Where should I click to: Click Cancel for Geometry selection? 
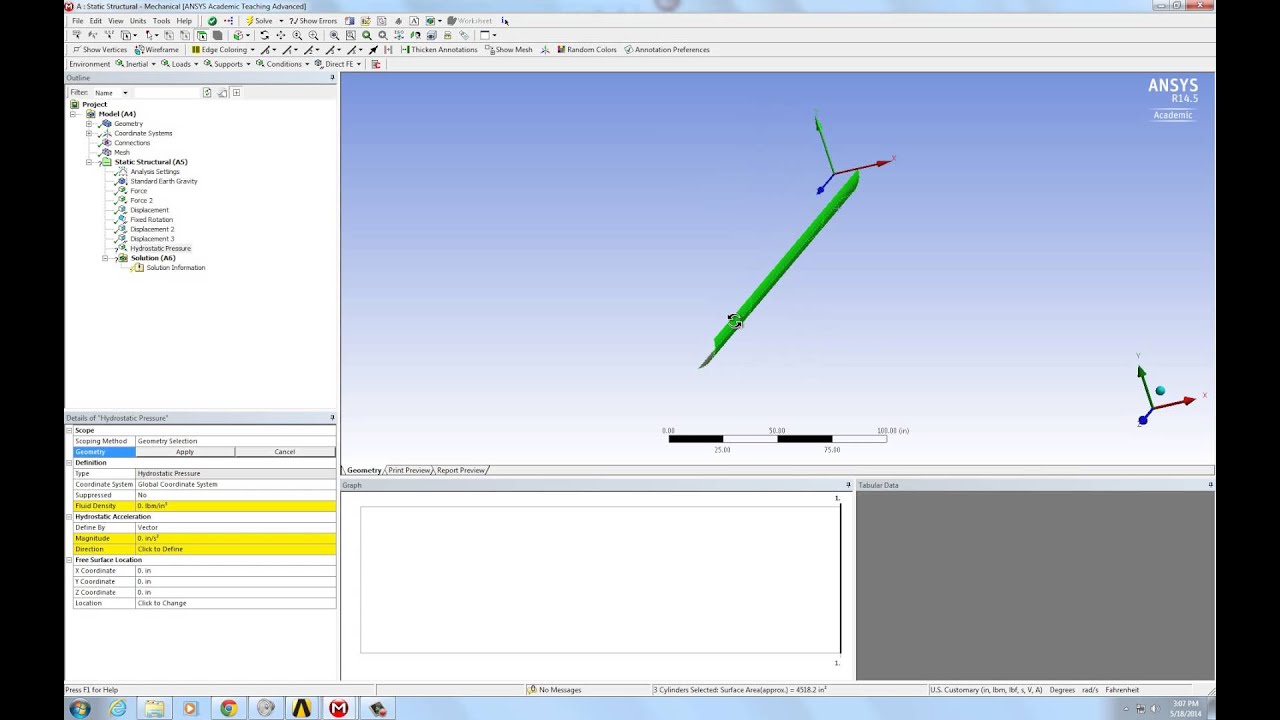[285, 452]
